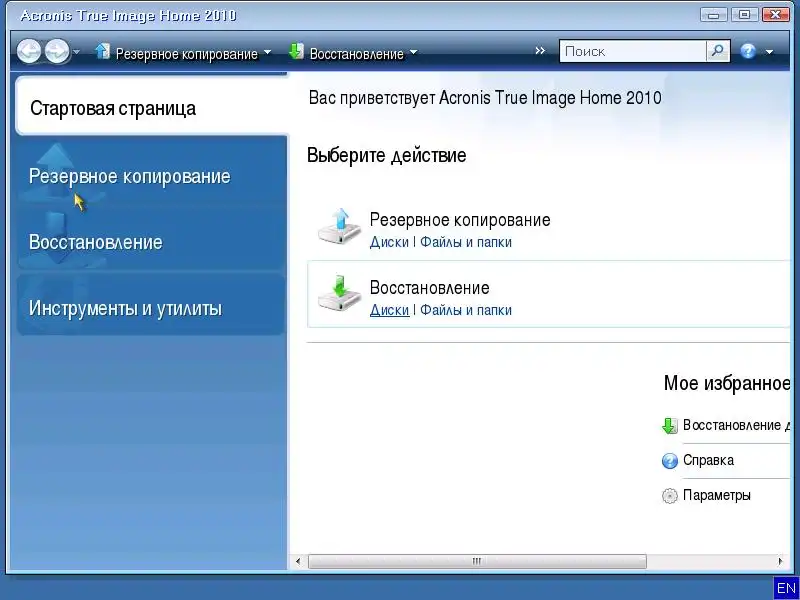Open Резервное копирование in the sidebar
Viewport: 800px width, 600px height.
[x=151, y=177]
